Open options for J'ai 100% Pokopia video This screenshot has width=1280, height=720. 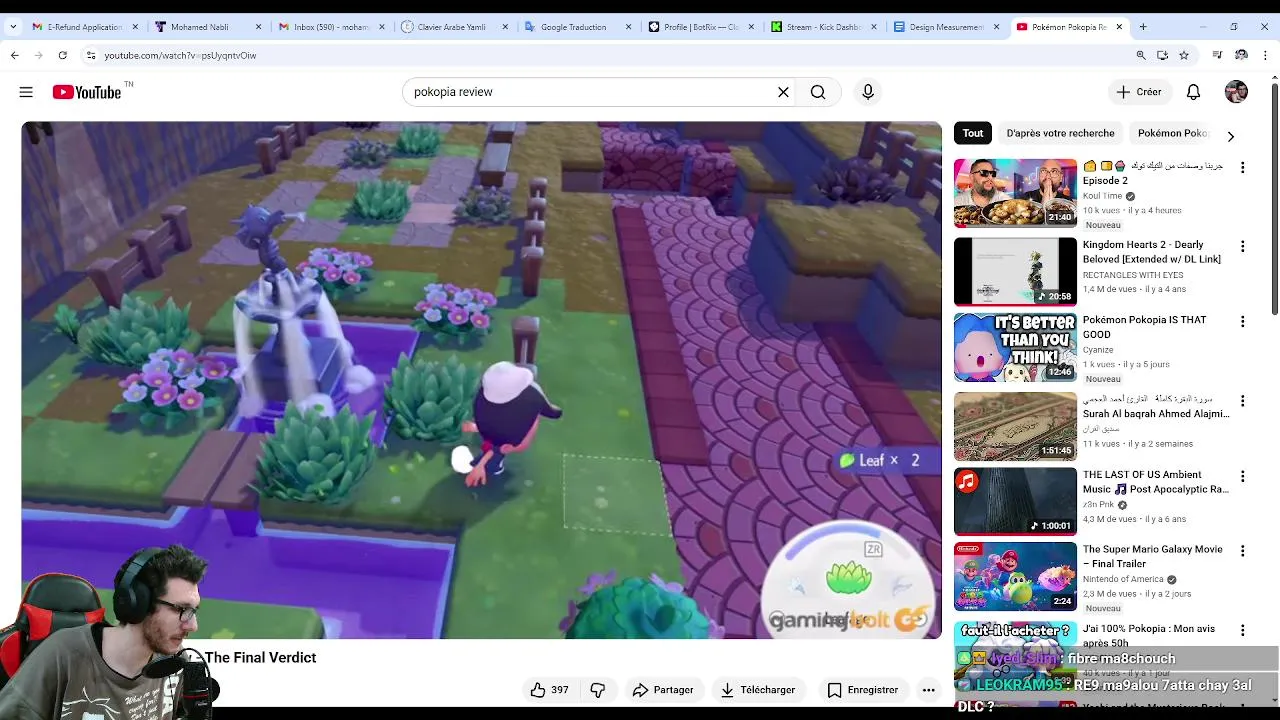click(x=1243, y=631)
